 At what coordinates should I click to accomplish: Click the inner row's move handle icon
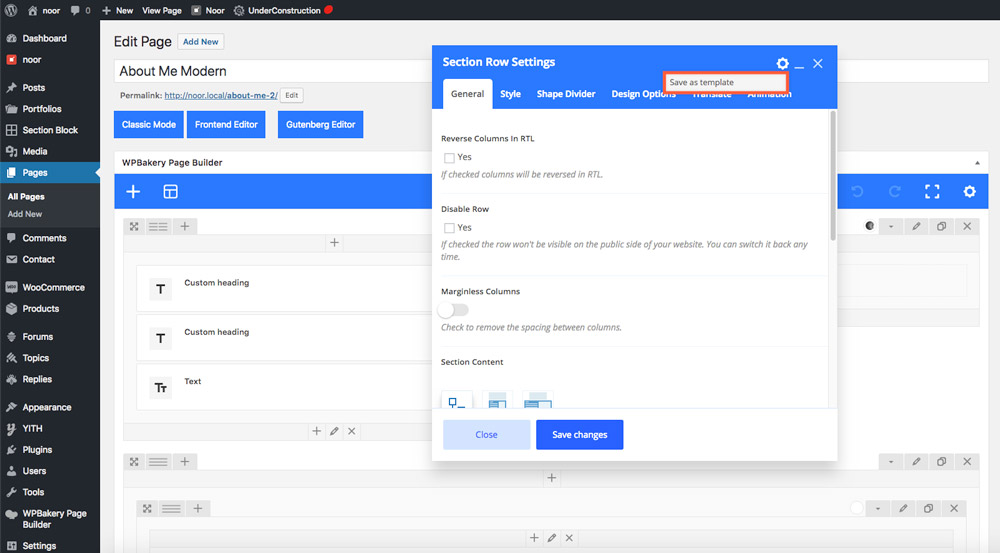147,508
